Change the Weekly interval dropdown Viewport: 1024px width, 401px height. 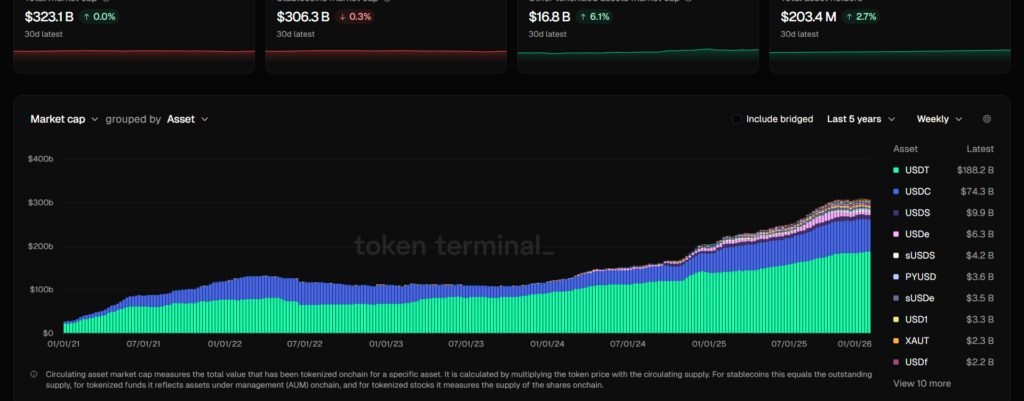(x=939, y=119)
